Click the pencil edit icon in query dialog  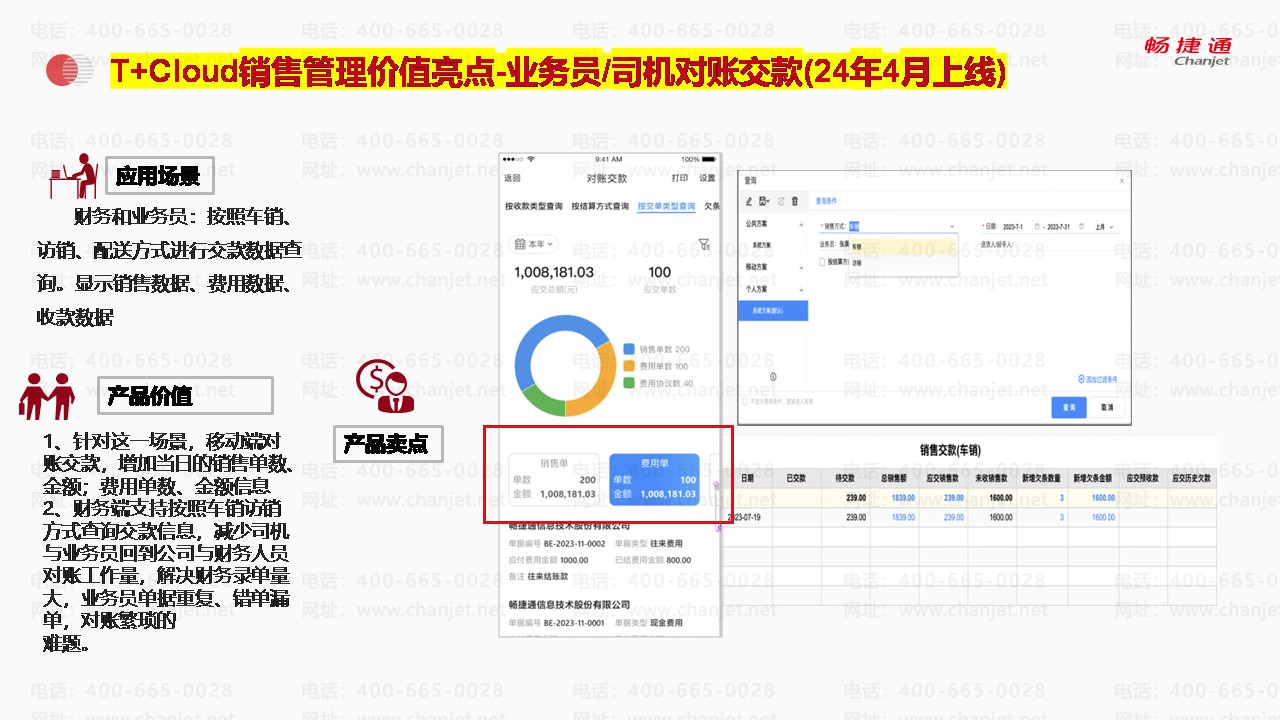point(749,201)
